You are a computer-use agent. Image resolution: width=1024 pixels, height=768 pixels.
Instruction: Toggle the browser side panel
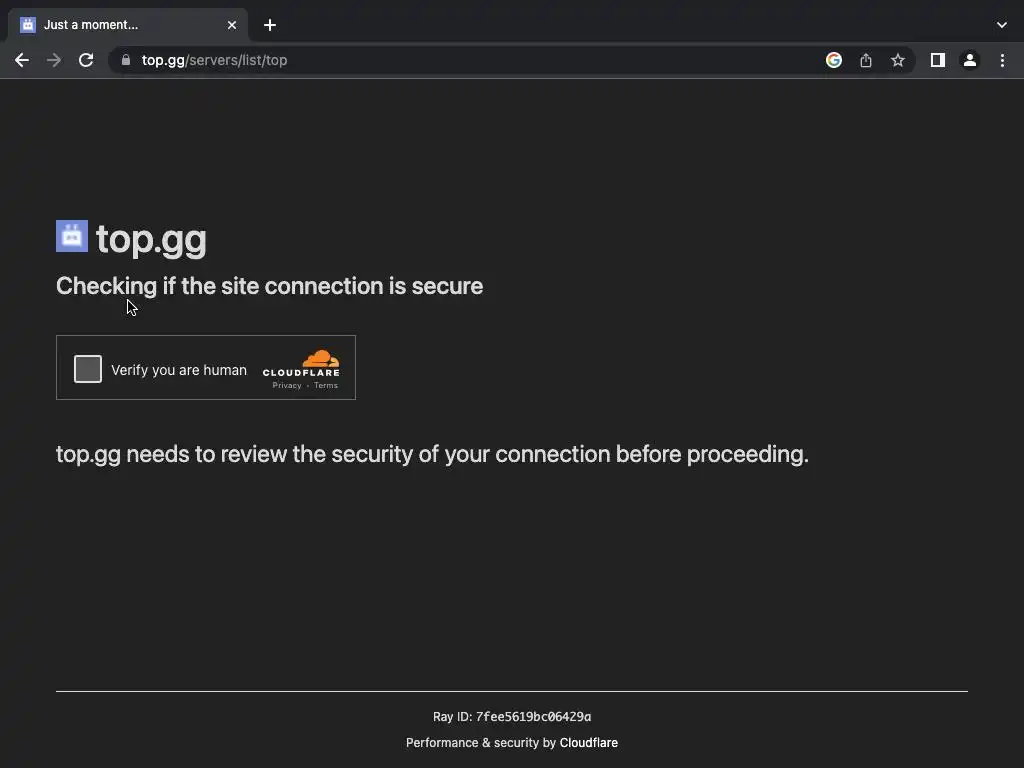pos(938,60)
